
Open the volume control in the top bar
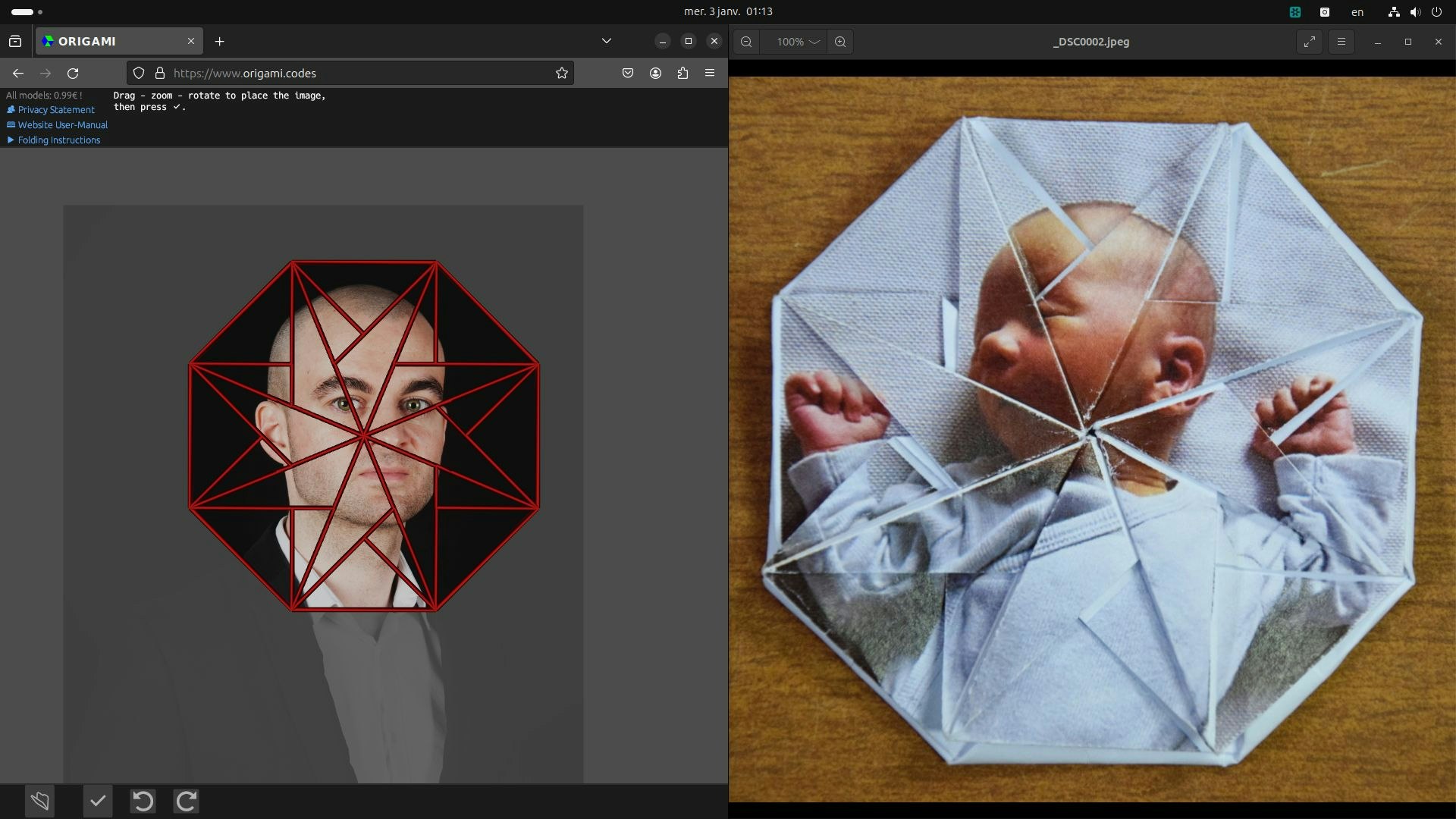1415,11
